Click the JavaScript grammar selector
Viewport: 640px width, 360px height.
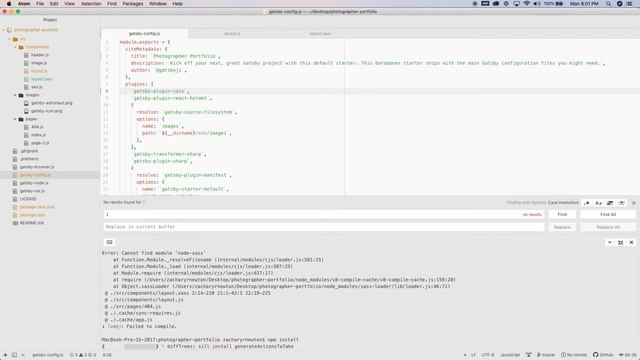point(510,355)
